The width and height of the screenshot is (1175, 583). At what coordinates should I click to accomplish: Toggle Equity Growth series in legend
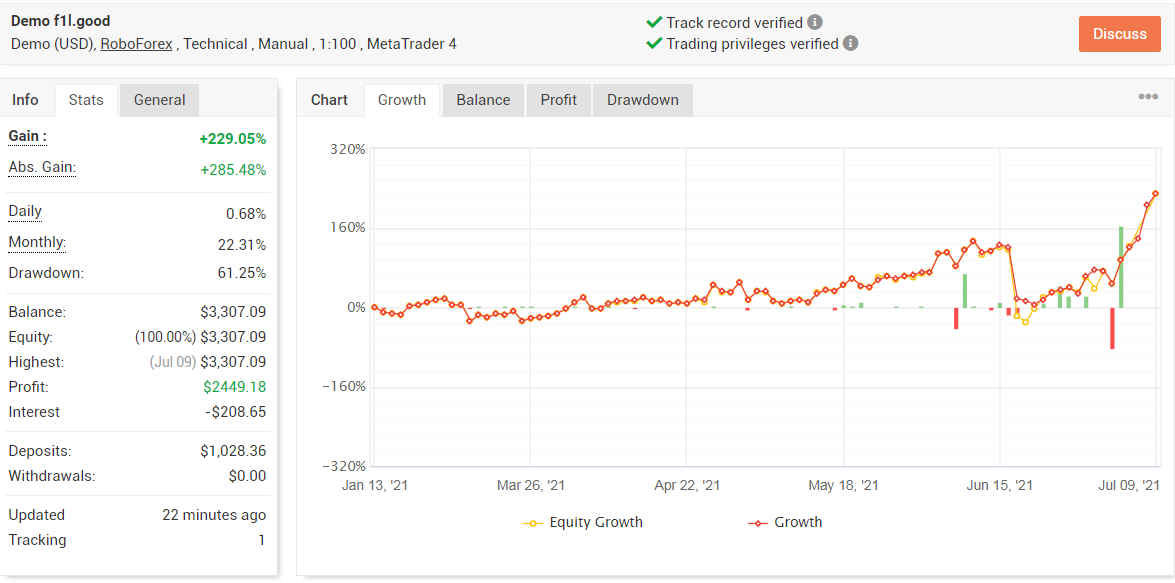(582, 522)
